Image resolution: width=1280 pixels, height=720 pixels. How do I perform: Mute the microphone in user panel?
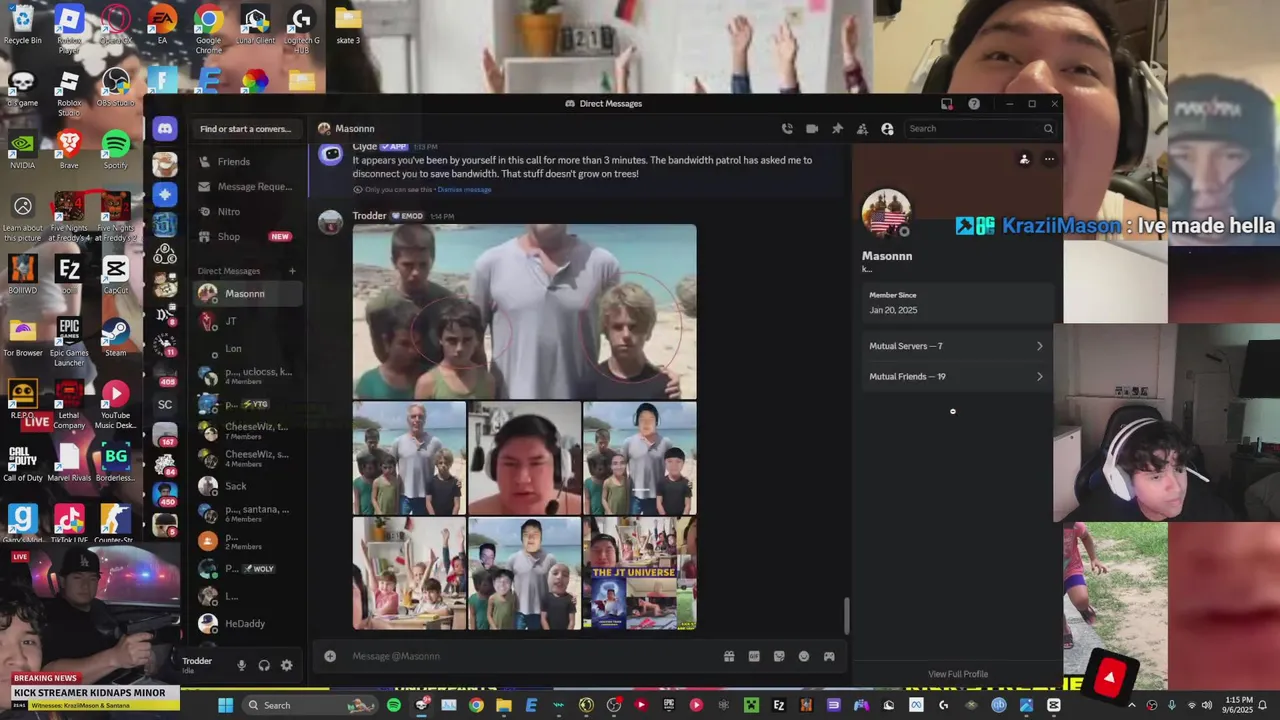(x=241, y=665)
